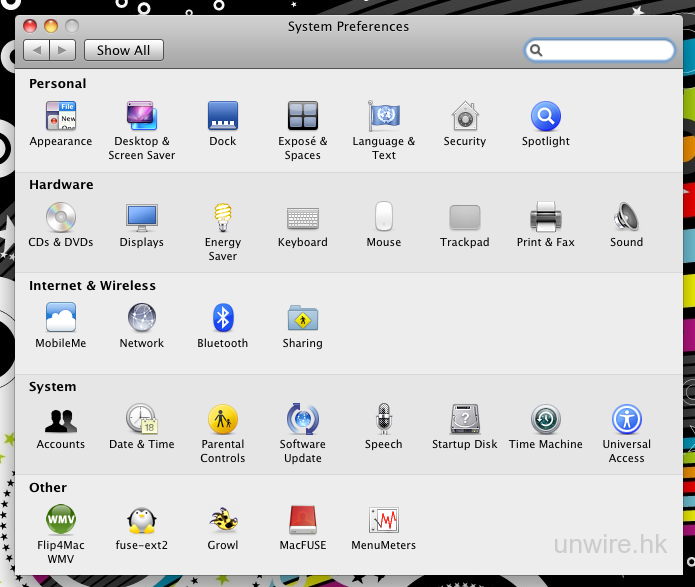695x587 pixels.
Task: Click the search field in toolbar
Action: [x=608, y=50]
